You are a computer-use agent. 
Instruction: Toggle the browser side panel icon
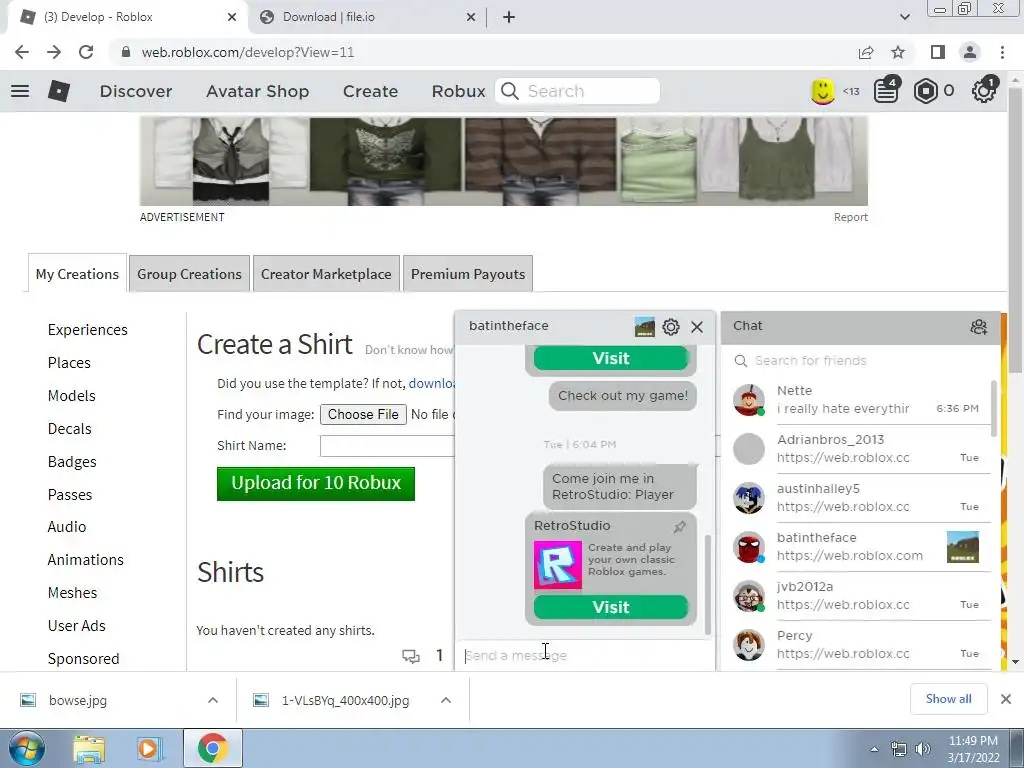938,52
